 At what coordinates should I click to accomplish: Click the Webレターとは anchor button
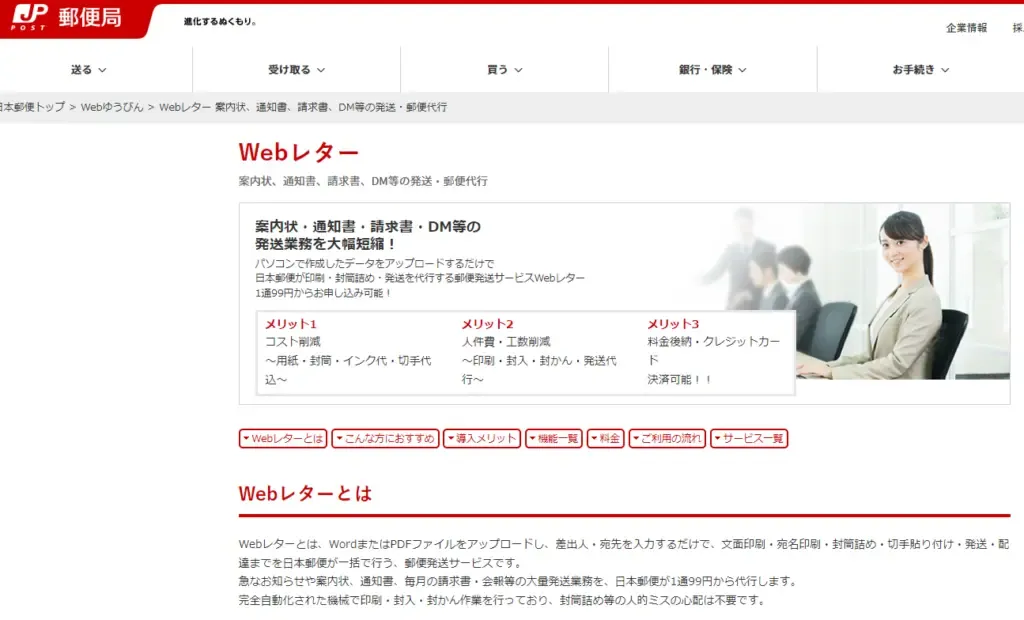click(283, 438)
